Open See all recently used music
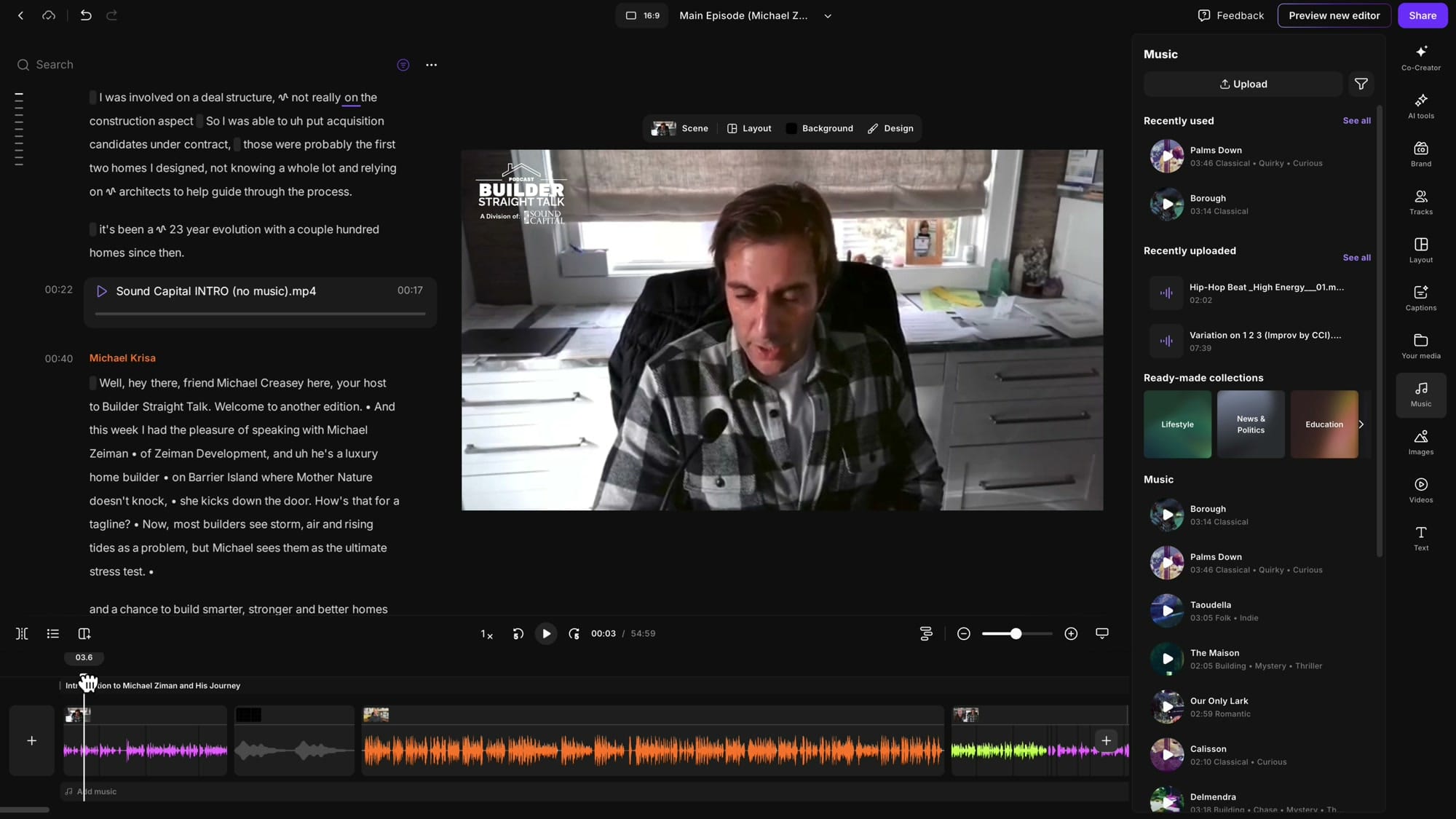 (1356, 121)
